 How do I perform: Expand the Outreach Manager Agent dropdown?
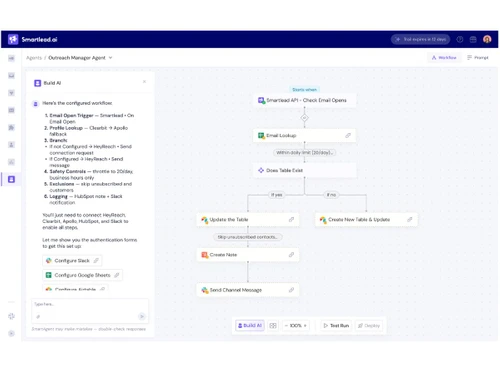[110, 58]
